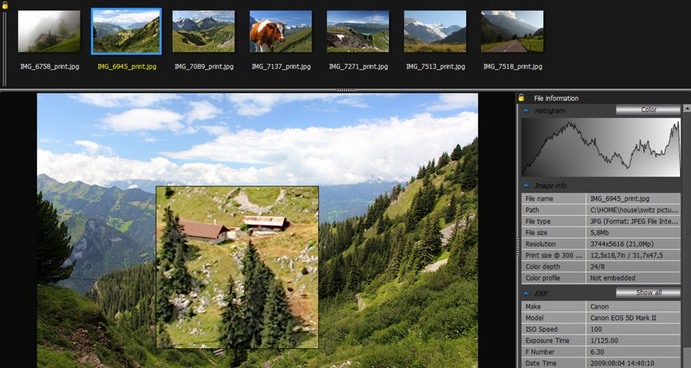Collapse the EXIF section arrow

tap(526, 293)
